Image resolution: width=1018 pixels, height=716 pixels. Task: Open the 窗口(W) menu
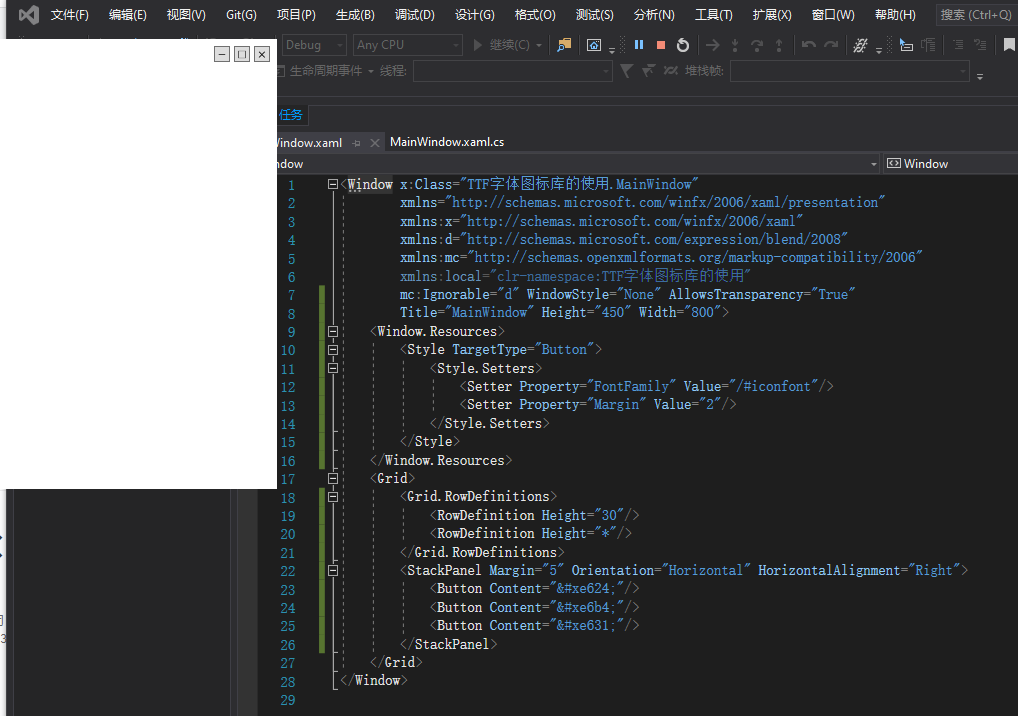click(x=833, y=15)
